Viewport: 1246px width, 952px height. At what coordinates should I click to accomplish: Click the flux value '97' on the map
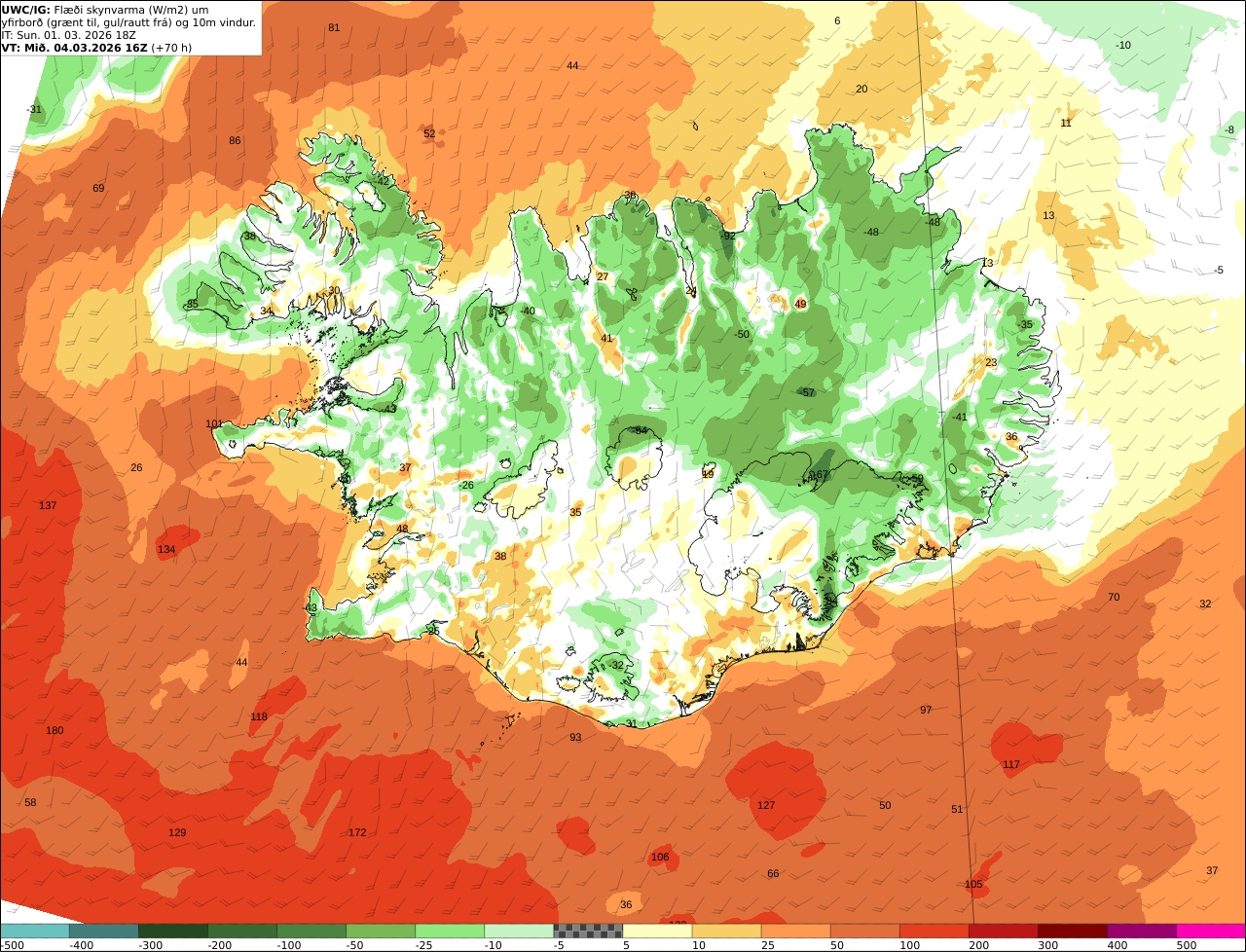[x=926, y=710]
